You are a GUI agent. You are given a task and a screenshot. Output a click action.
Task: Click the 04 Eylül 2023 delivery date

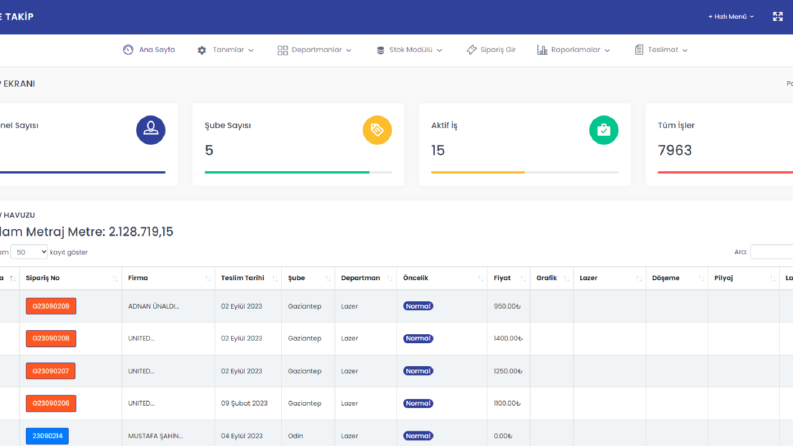click(x=242, y=435)
